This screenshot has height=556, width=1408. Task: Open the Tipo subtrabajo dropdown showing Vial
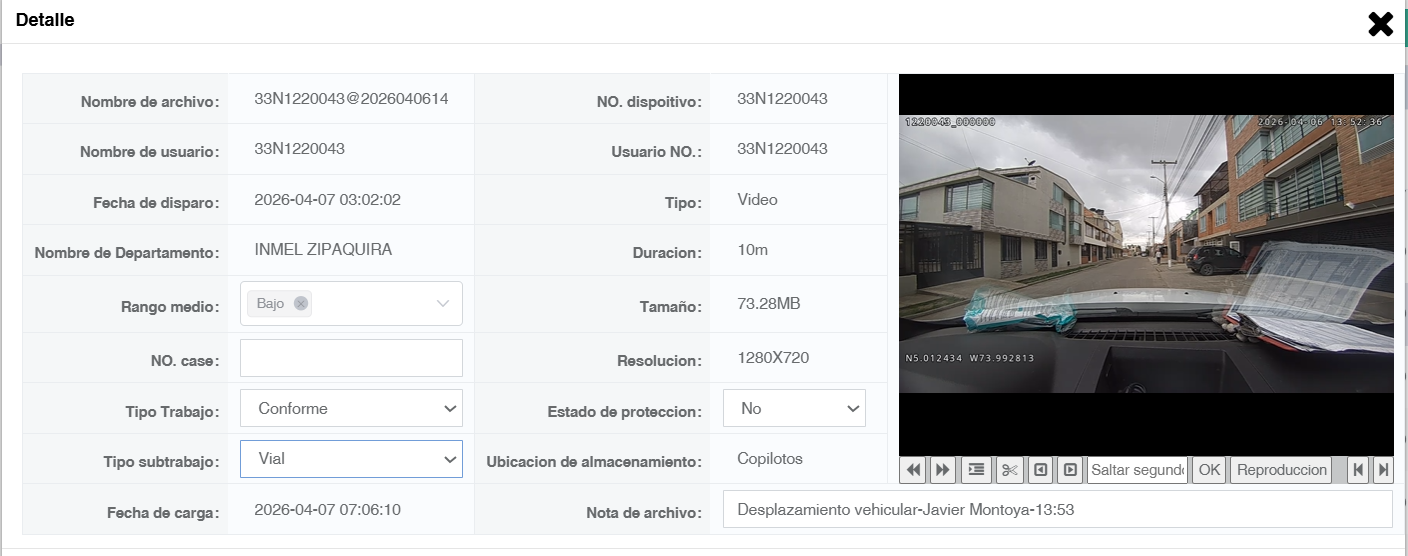coord(351,459)
